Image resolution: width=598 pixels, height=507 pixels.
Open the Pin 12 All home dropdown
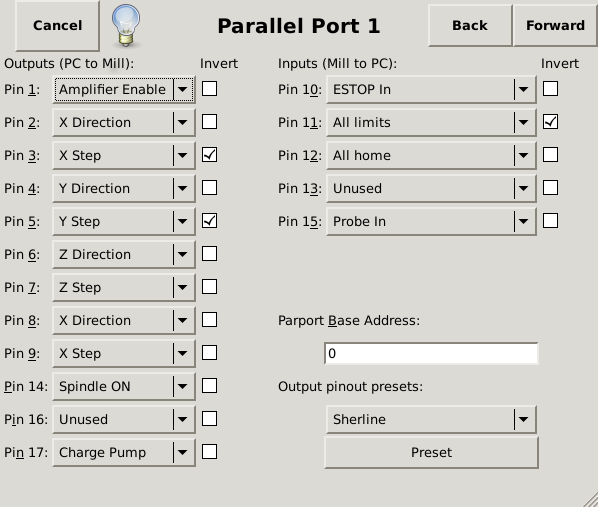(x=431, y=155)
